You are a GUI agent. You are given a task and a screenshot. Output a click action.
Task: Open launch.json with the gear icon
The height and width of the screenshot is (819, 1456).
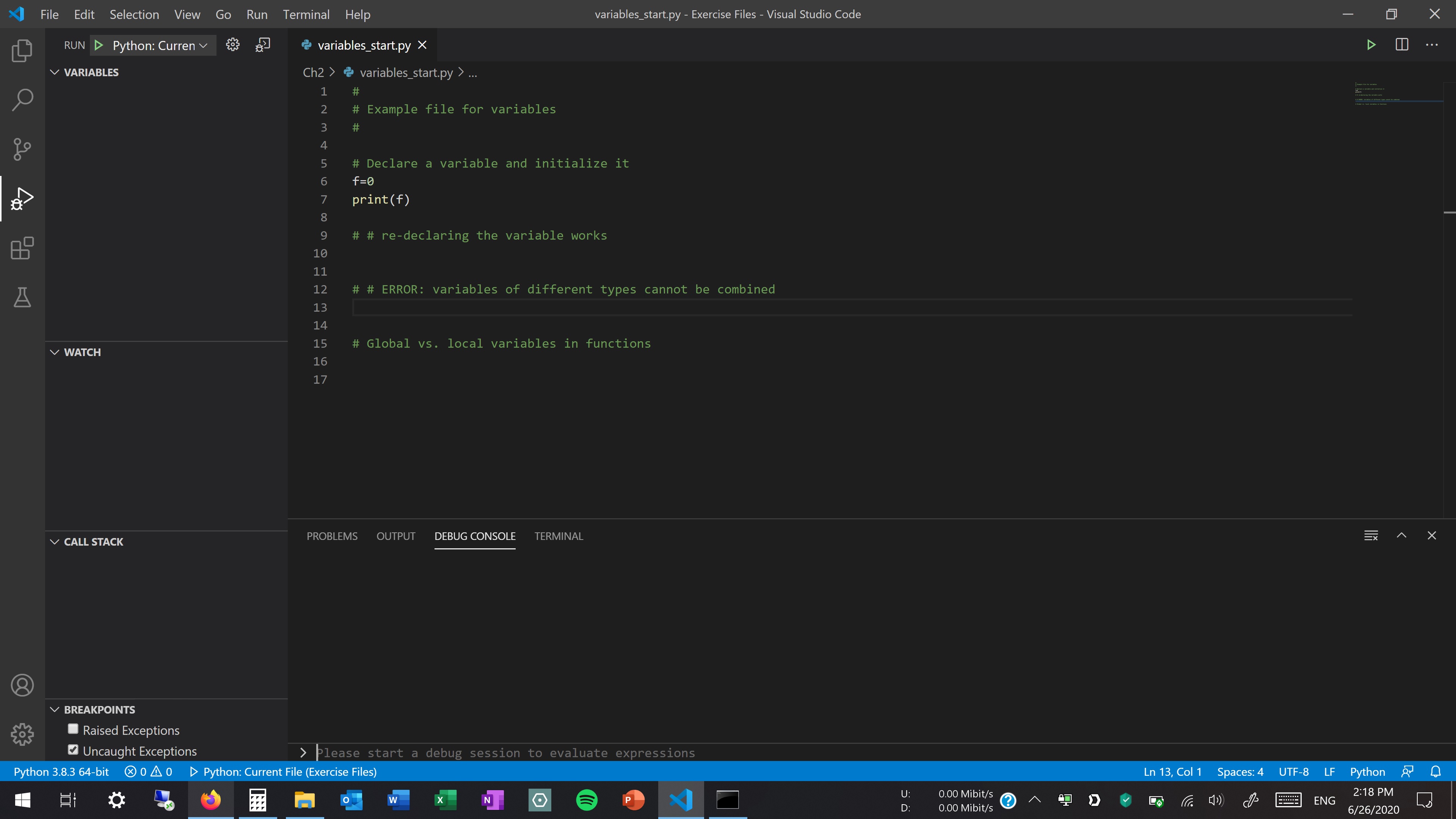click(x=232, y=45)
